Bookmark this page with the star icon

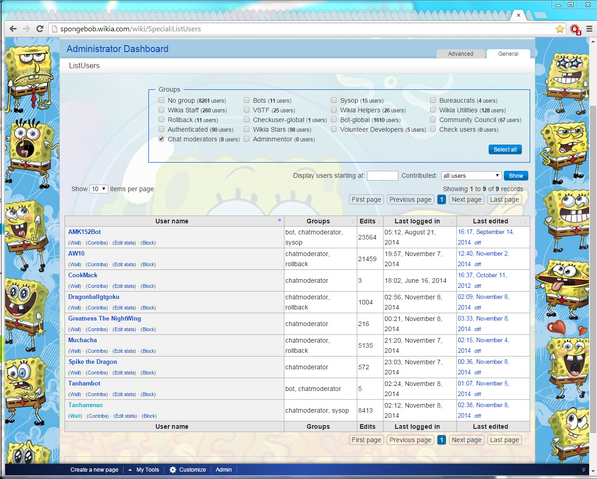tap(560, 29)
